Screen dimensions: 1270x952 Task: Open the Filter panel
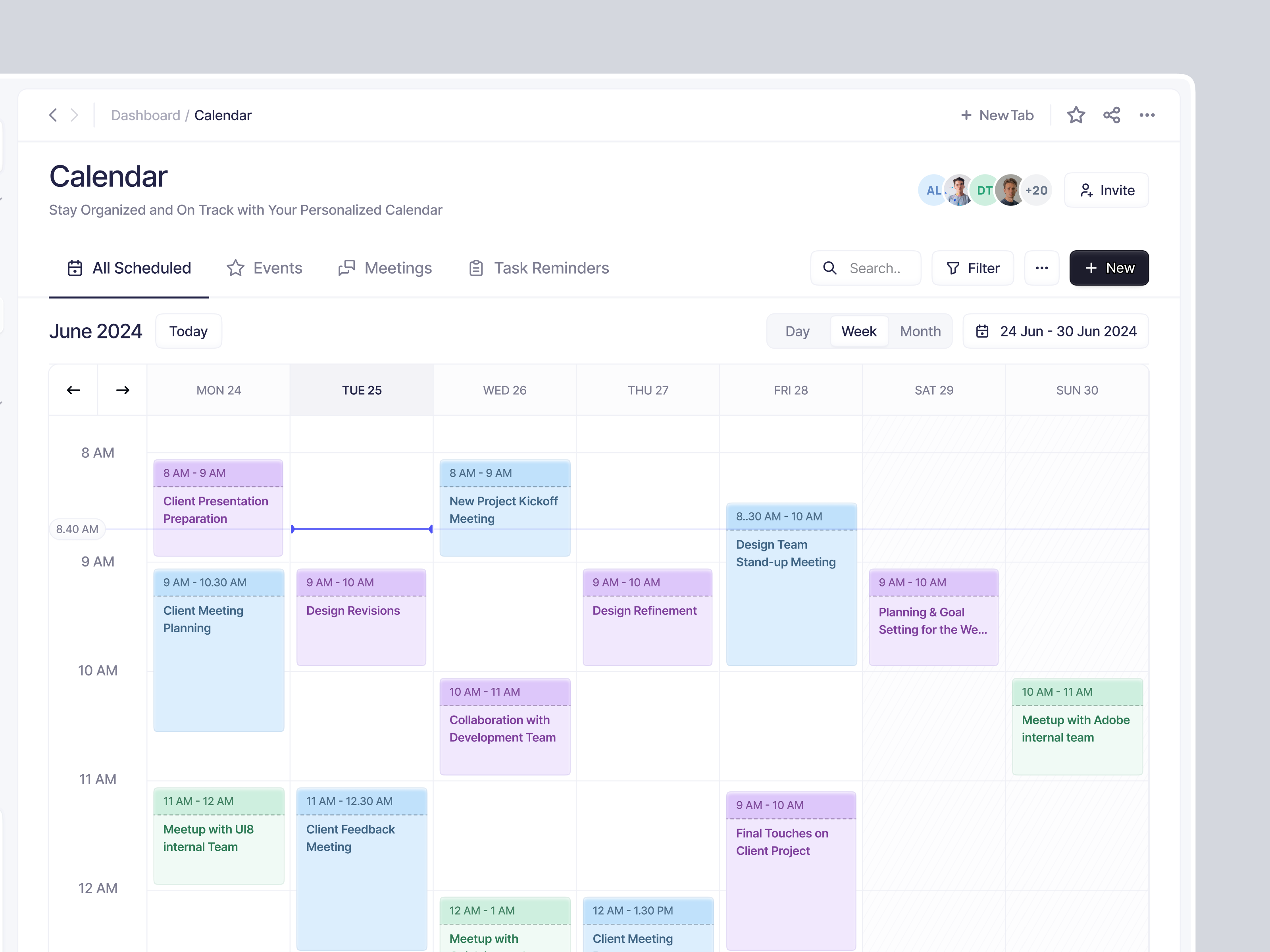tap(973, 267)
